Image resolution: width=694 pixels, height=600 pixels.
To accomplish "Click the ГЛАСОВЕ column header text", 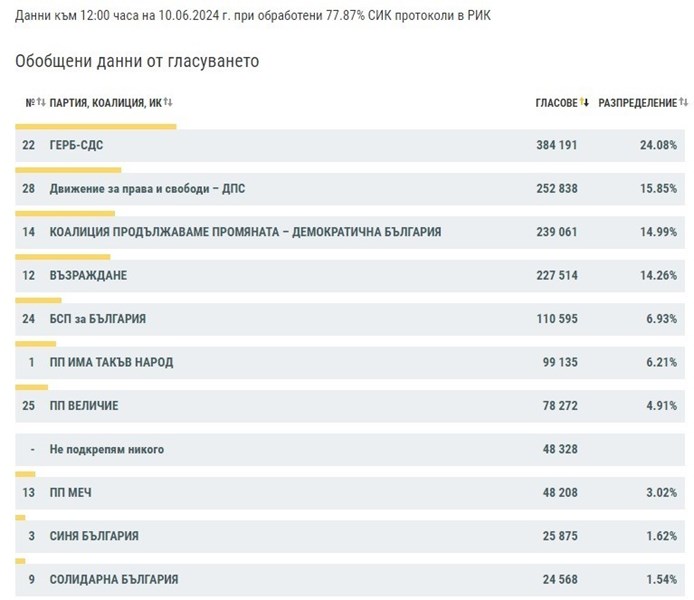I will (x=556, y=102).
